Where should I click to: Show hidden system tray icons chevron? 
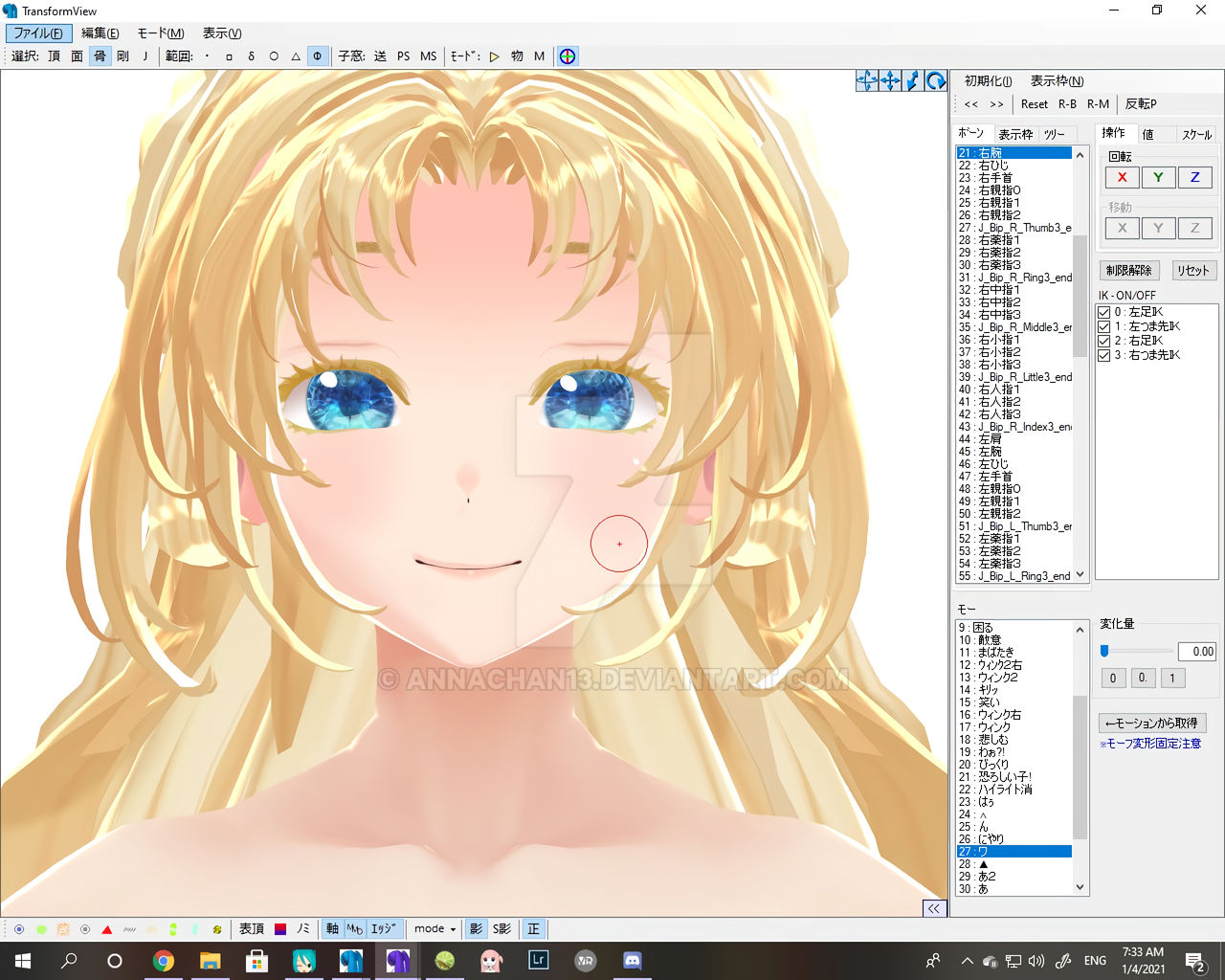click(x=967, y=961)
